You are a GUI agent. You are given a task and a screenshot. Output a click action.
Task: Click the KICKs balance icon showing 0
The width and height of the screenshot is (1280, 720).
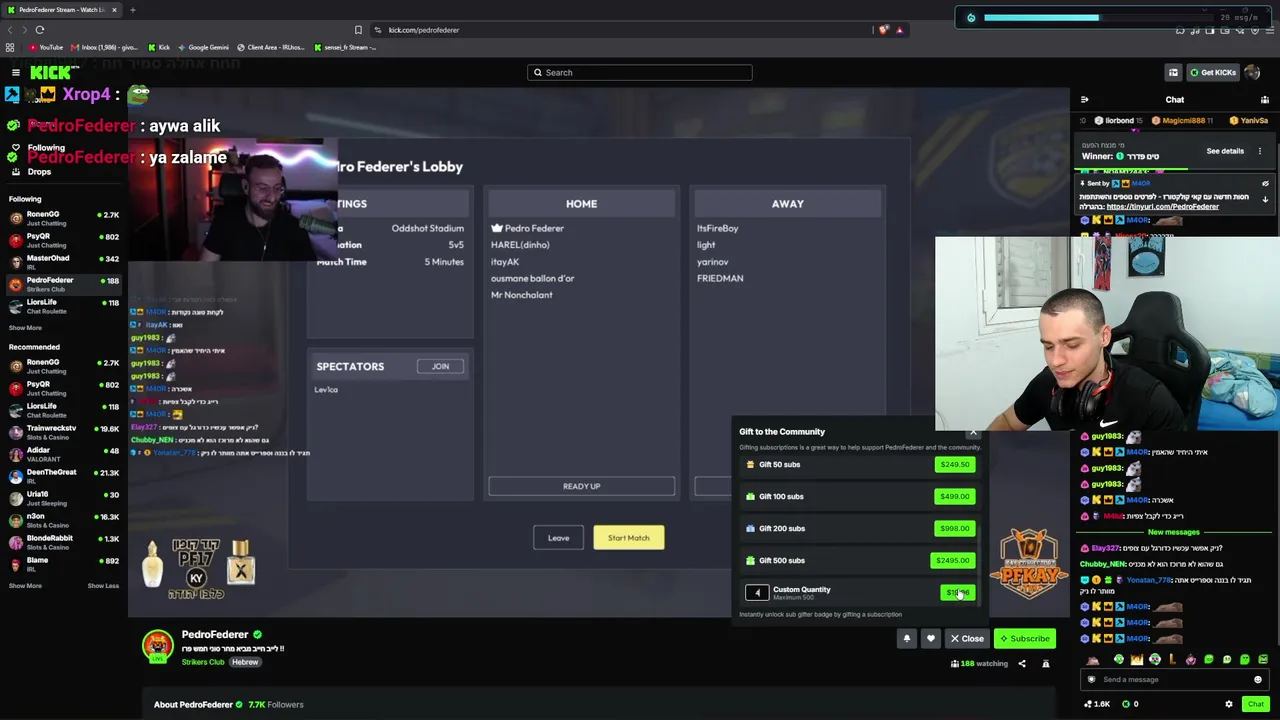coord(1131,704)
